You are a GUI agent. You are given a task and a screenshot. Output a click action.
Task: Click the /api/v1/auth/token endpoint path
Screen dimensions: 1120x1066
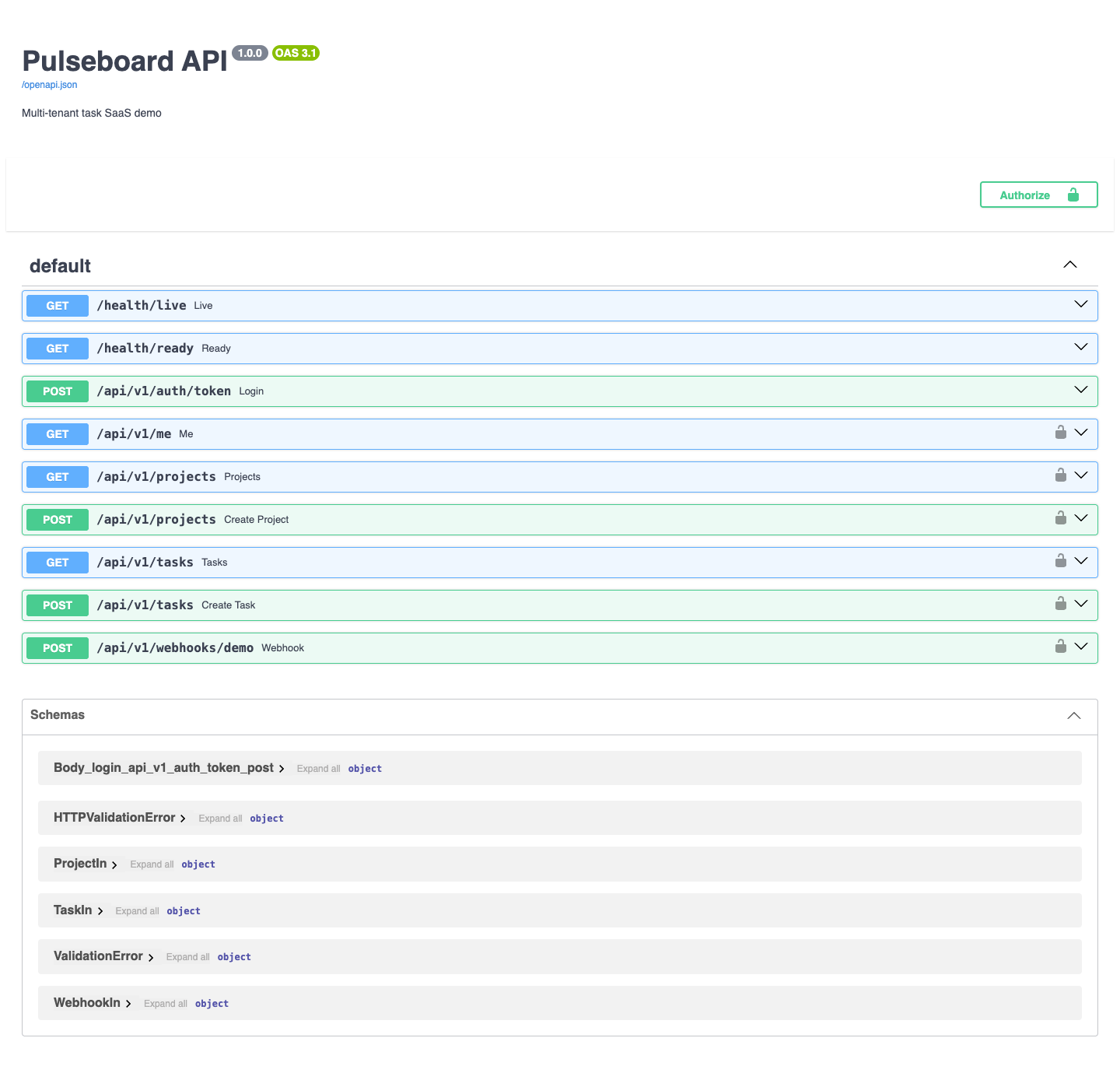tap(164, 391)
